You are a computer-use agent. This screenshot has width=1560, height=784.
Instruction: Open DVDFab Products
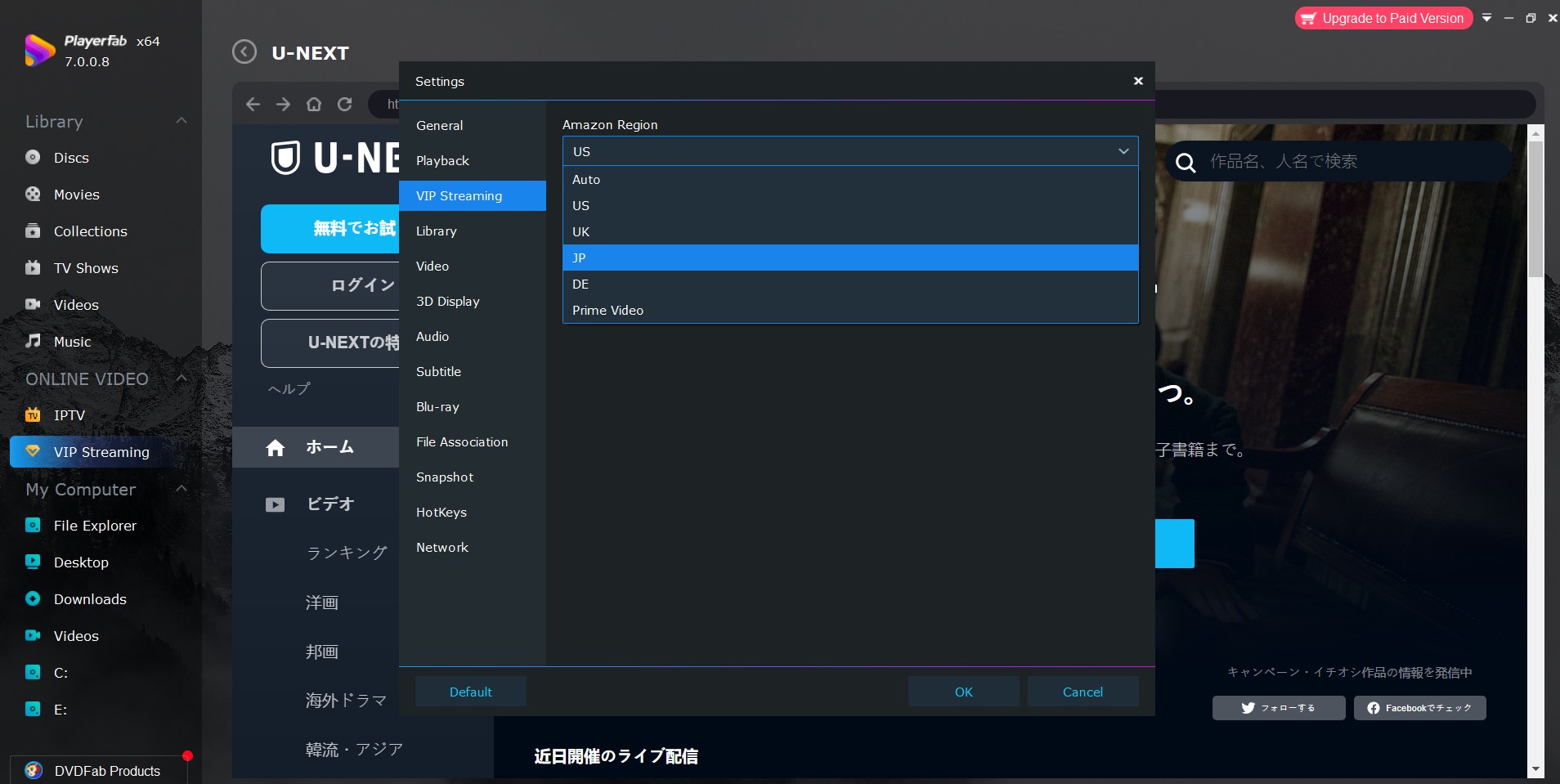(x=99, y=771)
